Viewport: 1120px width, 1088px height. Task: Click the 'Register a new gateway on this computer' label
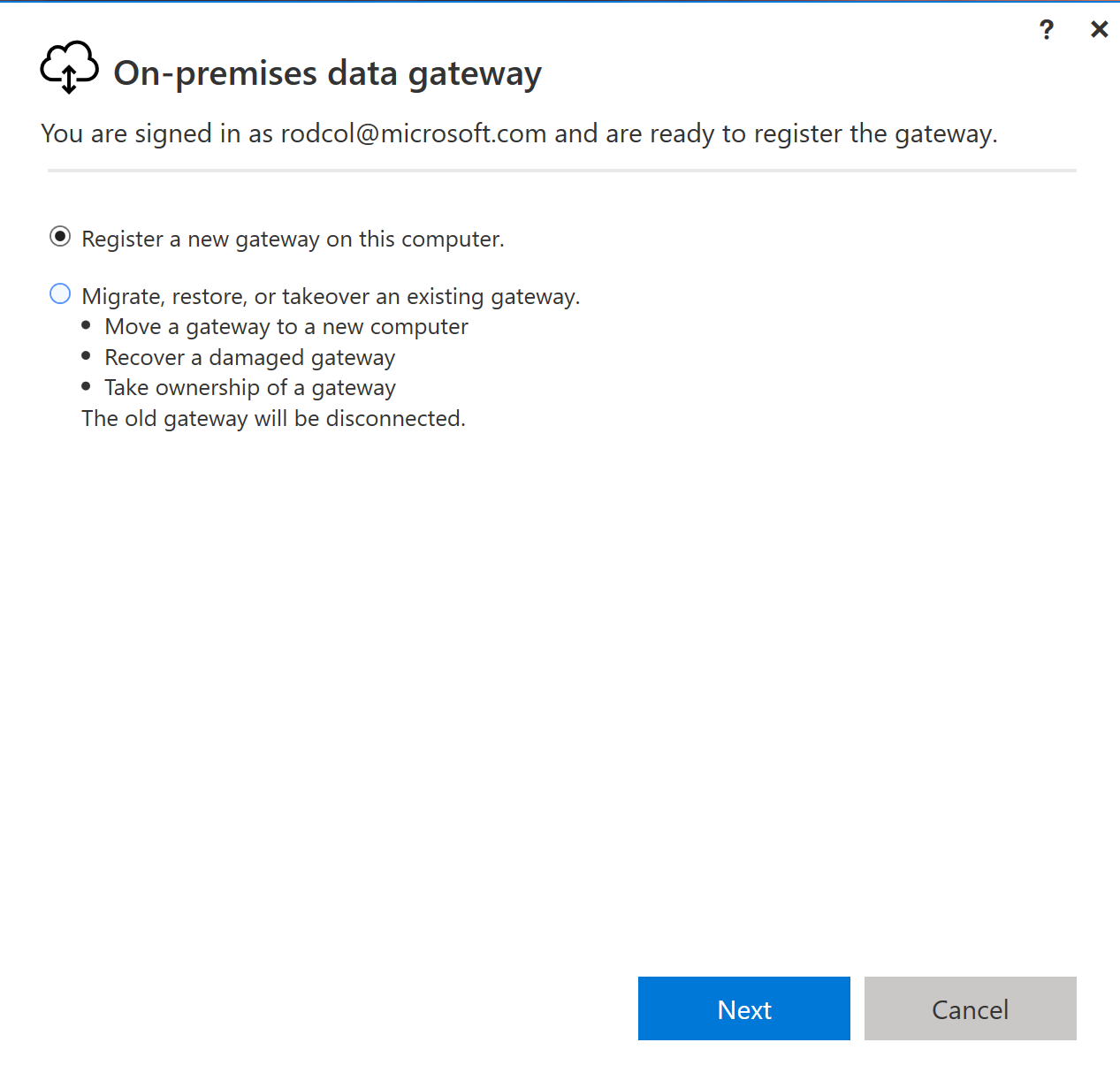point(293,240)
